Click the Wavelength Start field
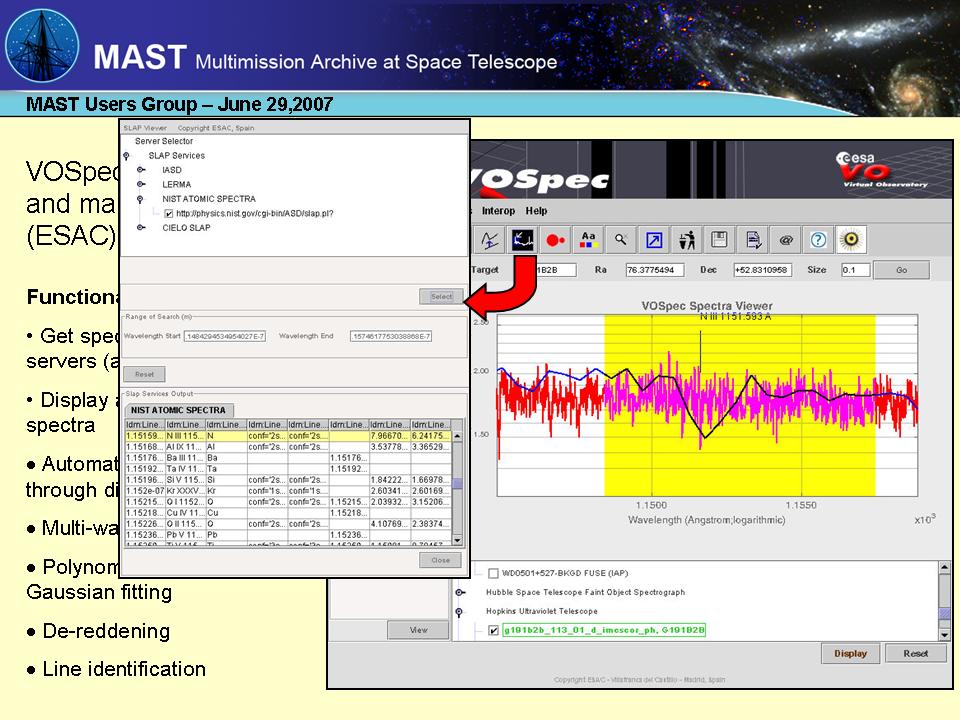Viewport: 960px width, 720px height. click(225, 336)
